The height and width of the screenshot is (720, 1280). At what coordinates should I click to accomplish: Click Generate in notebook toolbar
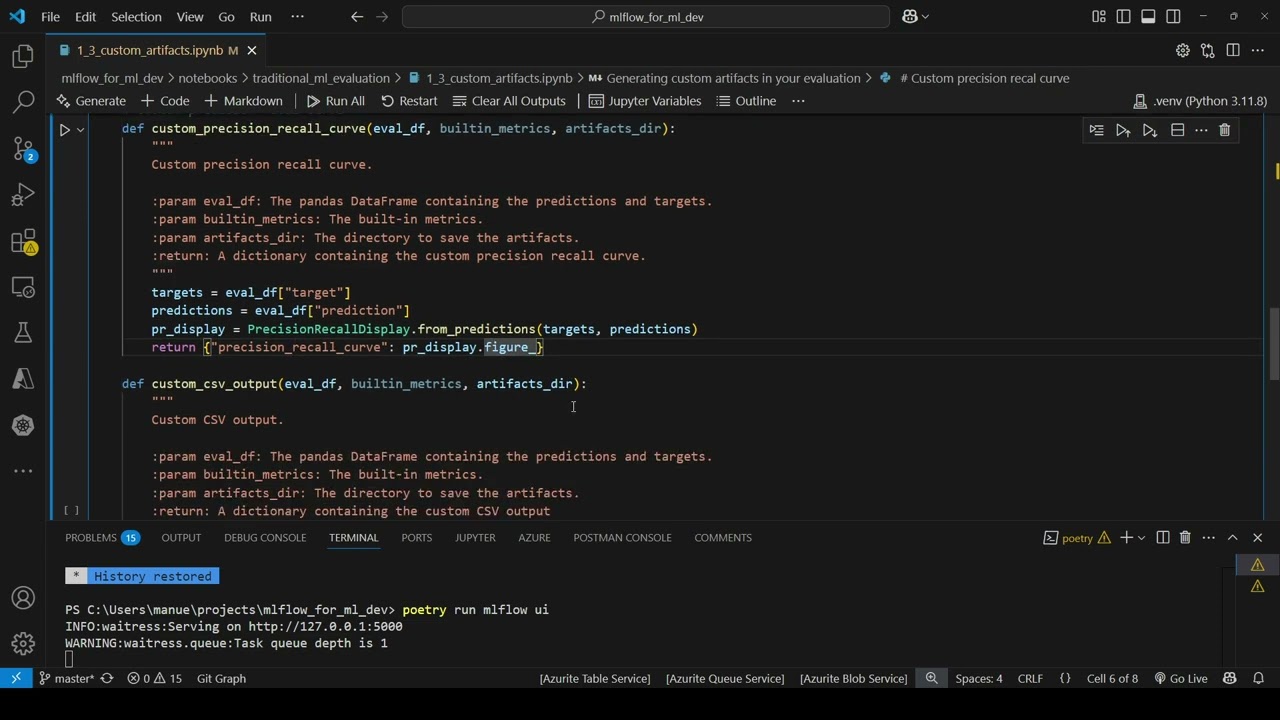(x=90, y=101)
